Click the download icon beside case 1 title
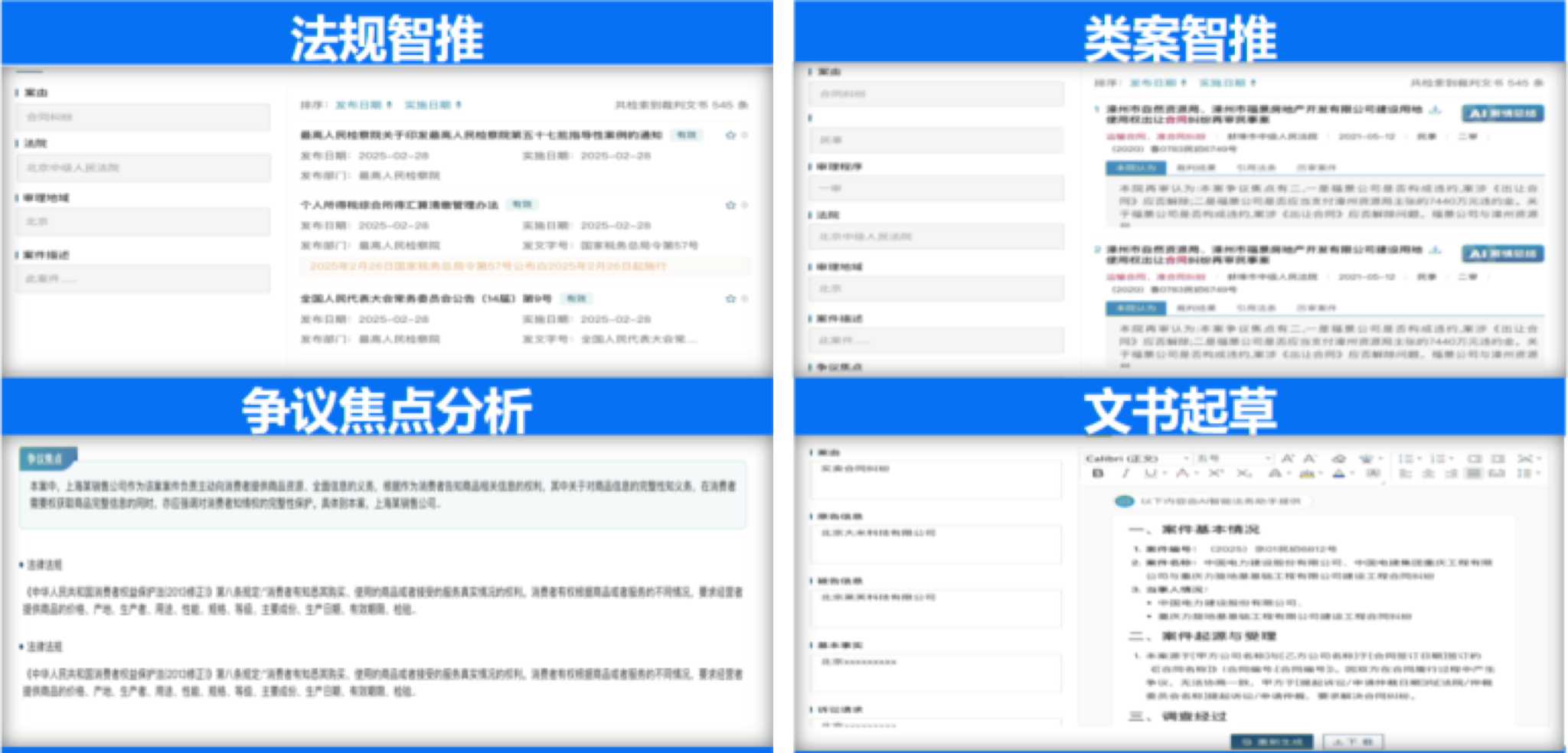Image resolution: width=1568 pixels, height=753 pixels. (x=1436, y=110)
